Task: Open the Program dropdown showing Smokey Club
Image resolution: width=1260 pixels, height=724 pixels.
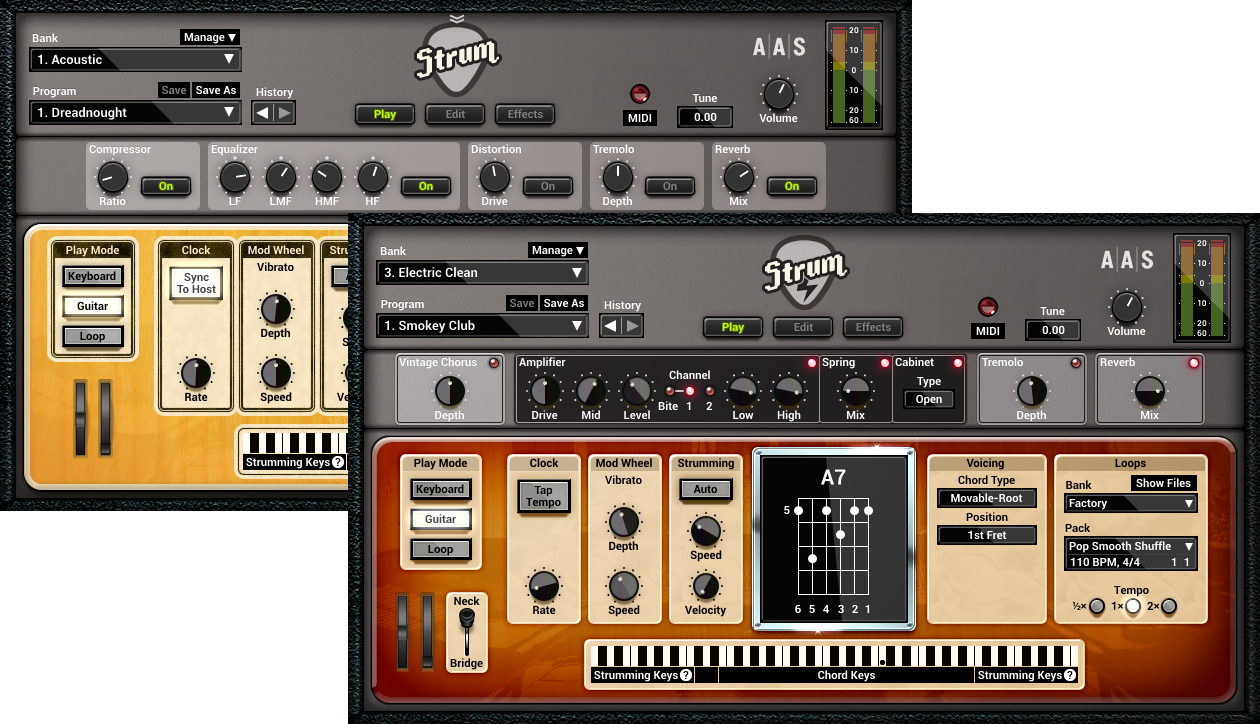Action: [x=481, y=325]
